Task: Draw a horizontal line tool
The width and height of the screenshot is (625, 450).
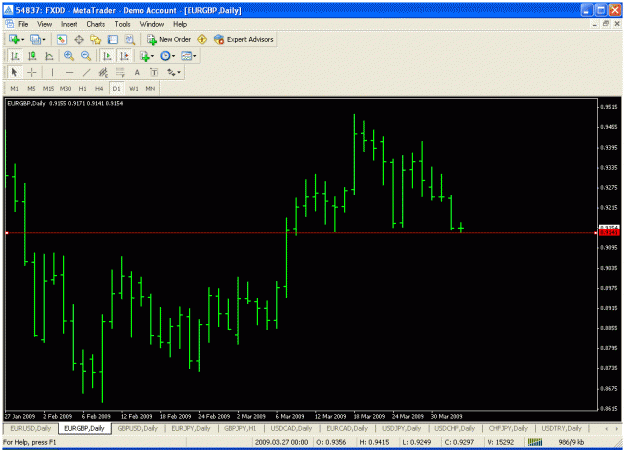Action: 69,72
